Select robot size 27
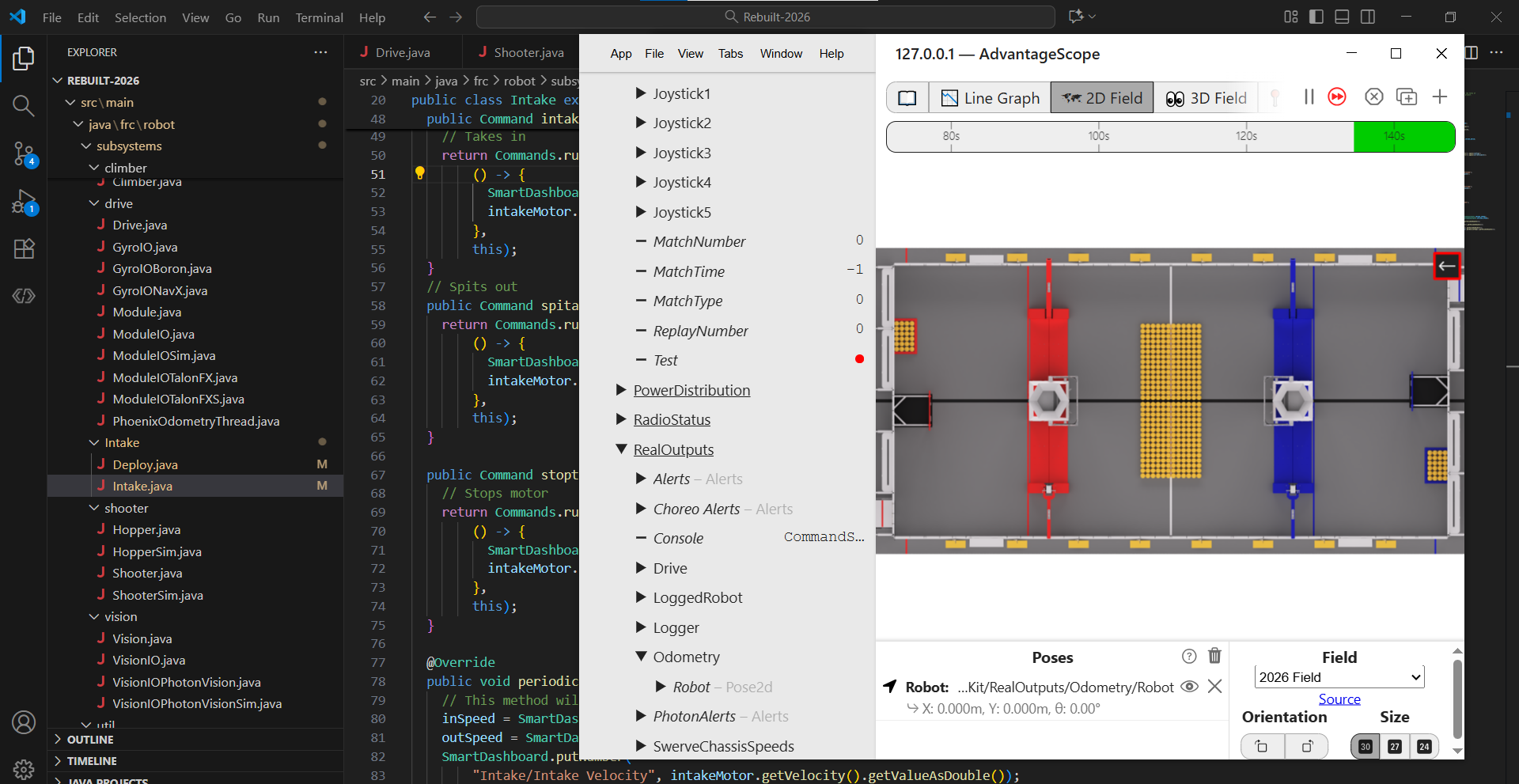 click(1395, 746)
